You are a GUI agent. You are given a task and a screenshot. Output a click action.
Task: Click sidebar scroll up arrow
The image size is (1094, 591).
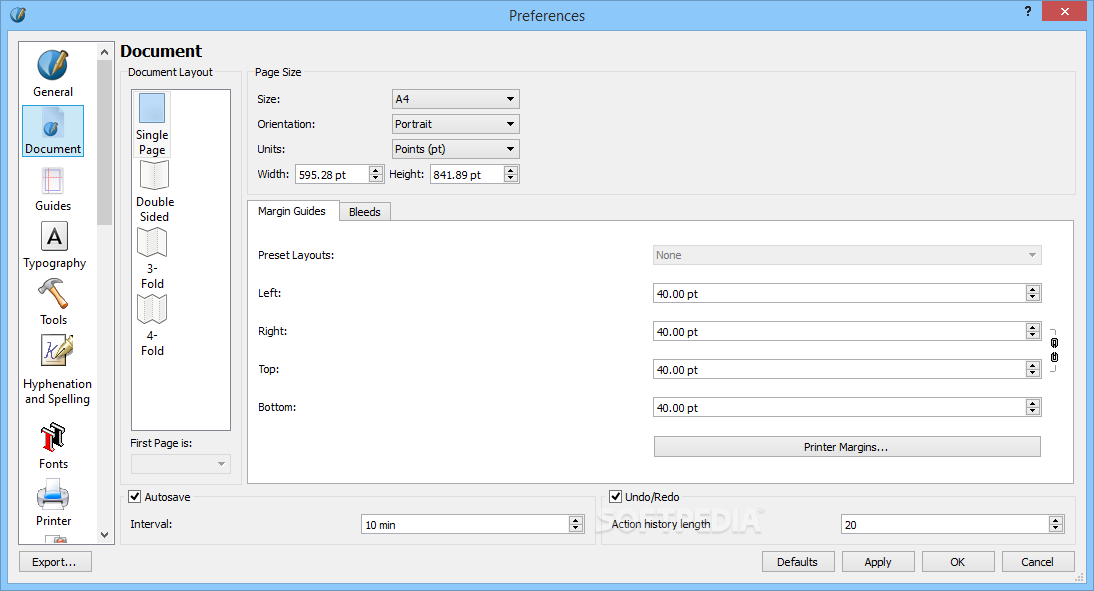105,52
